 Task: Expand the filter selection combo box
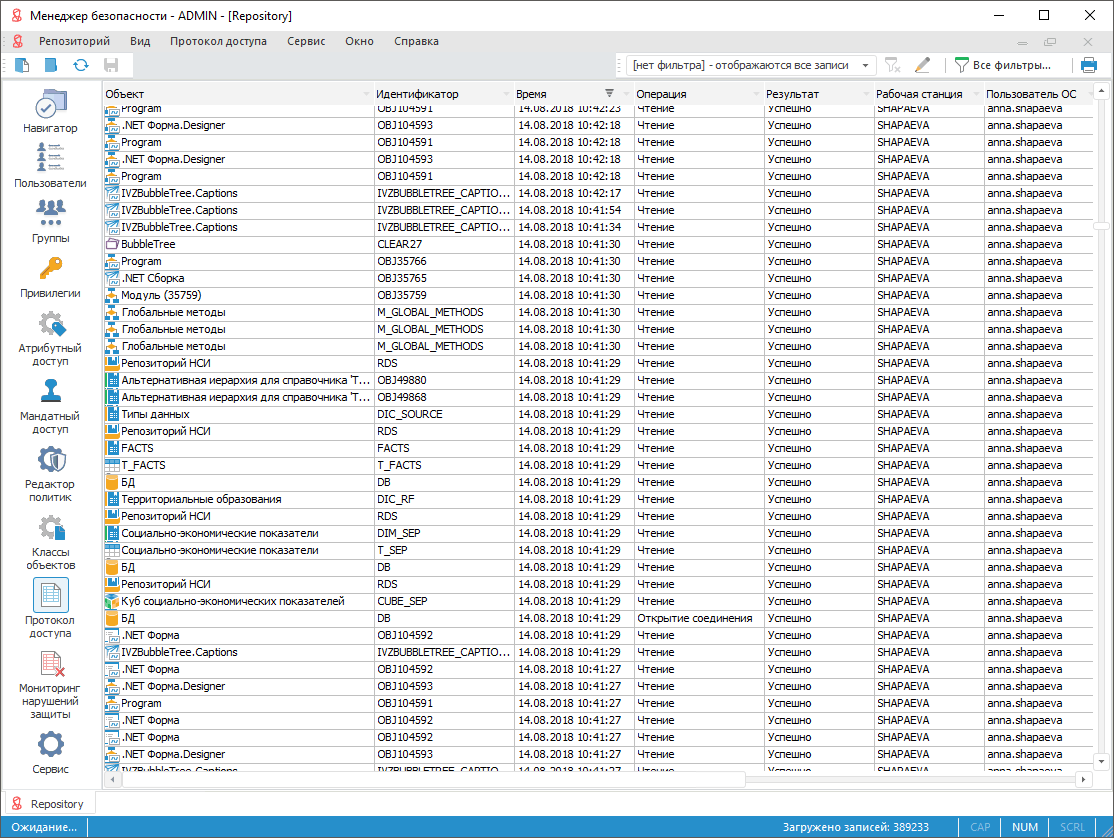click(865, 65)
